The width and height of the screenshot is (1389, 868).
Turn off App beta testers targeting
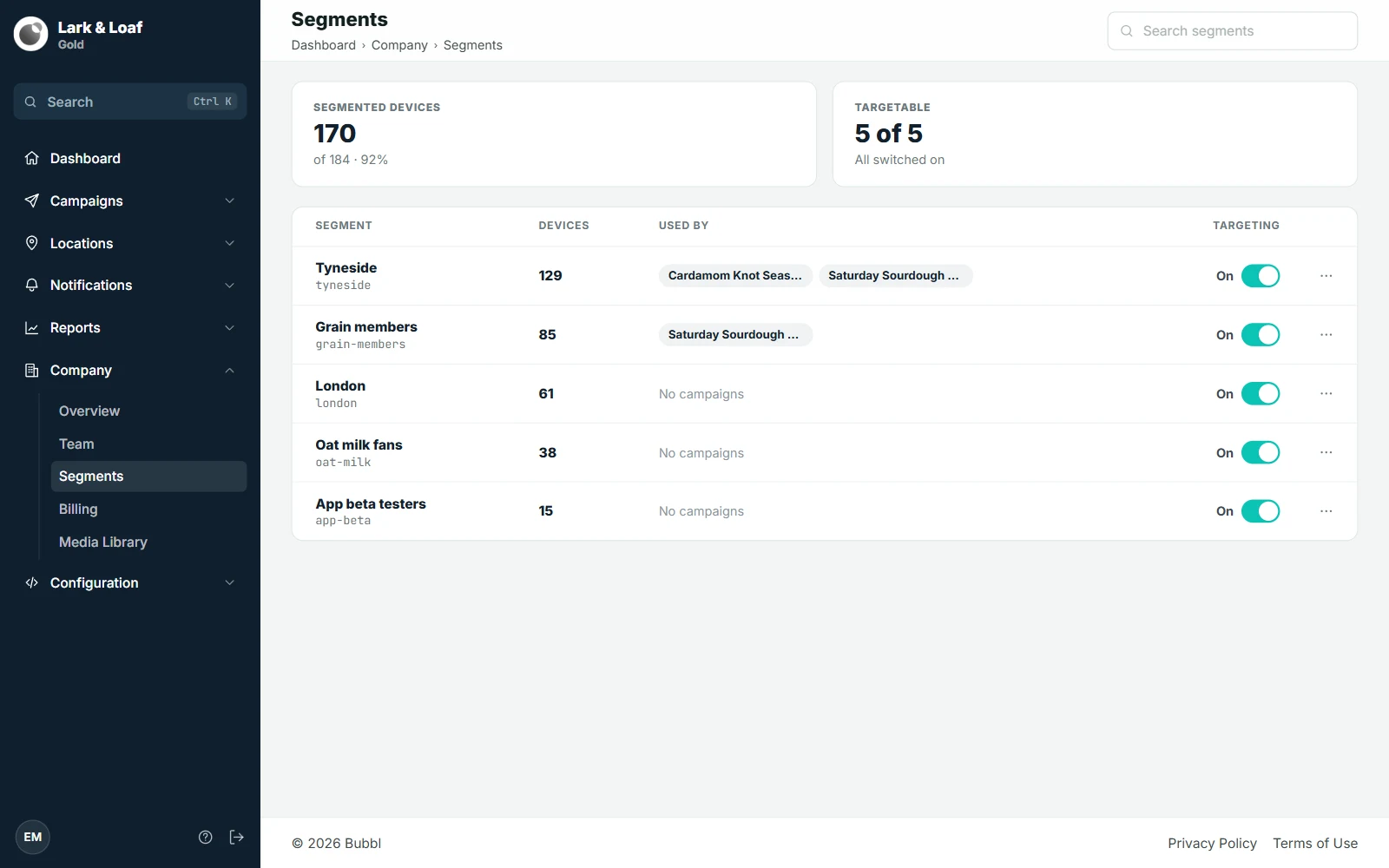1261,511
